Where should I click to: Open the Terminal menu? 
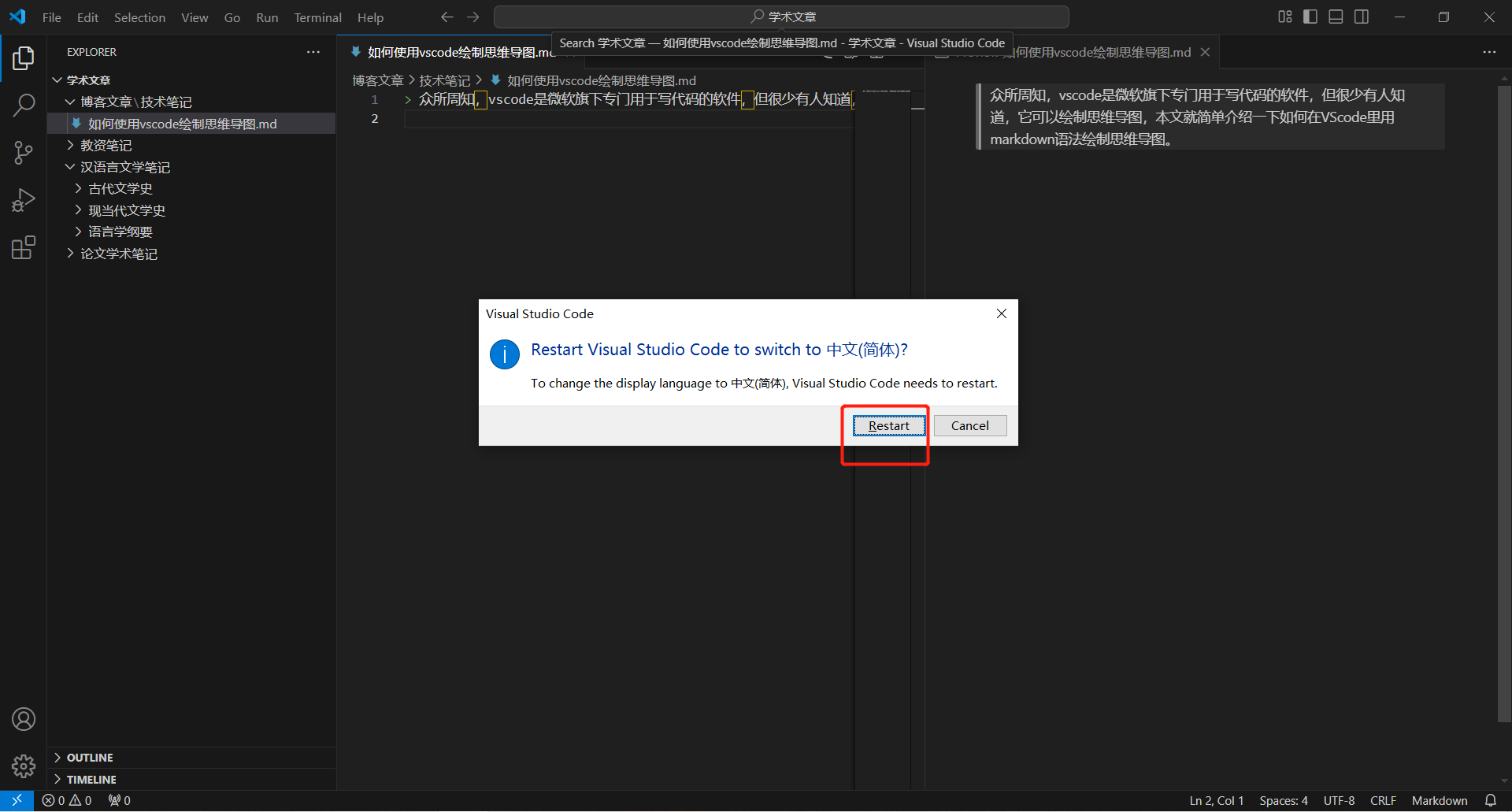pyautogui.click(x=317, y=17)
